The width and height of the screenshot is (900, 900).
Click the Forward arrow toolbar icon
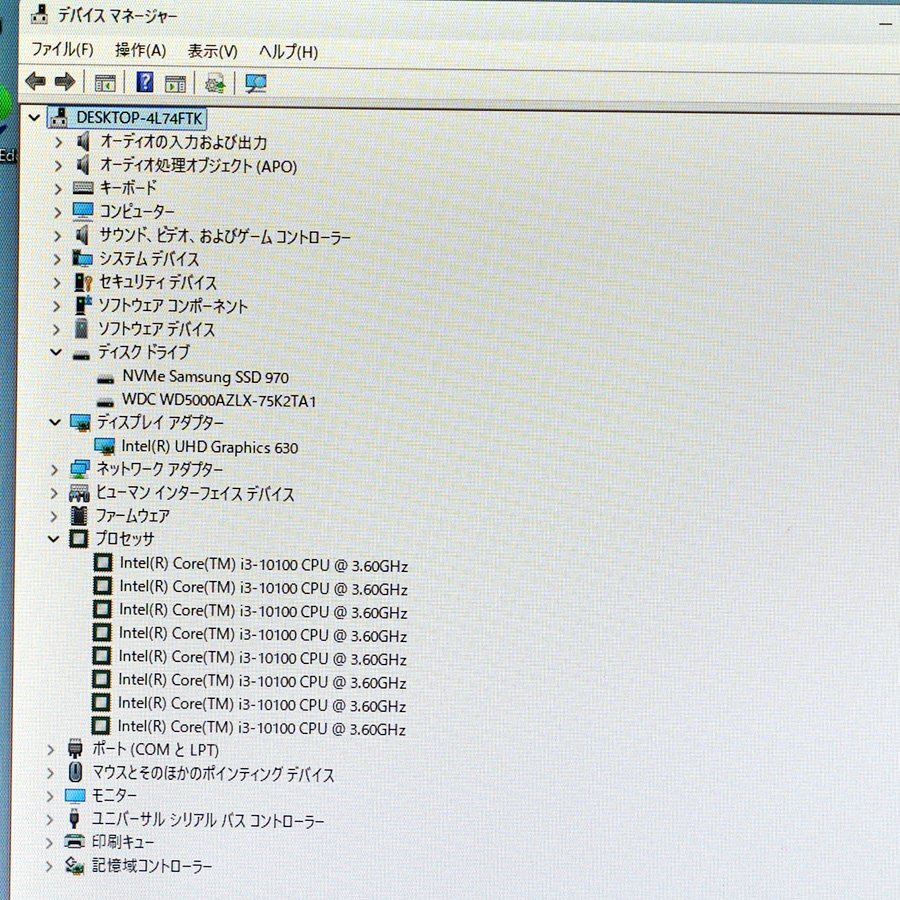tap(65, 82)
